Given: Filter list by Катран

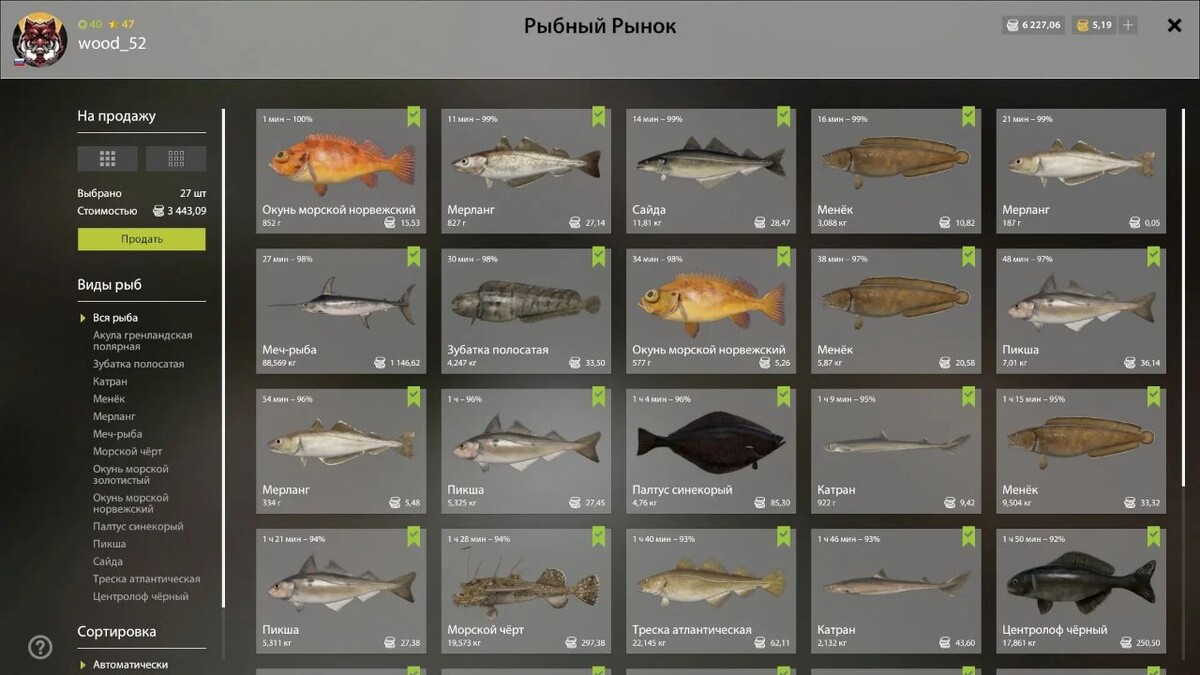Looking at the screenshot, I should pyautogui.click(x=110, y=382).
